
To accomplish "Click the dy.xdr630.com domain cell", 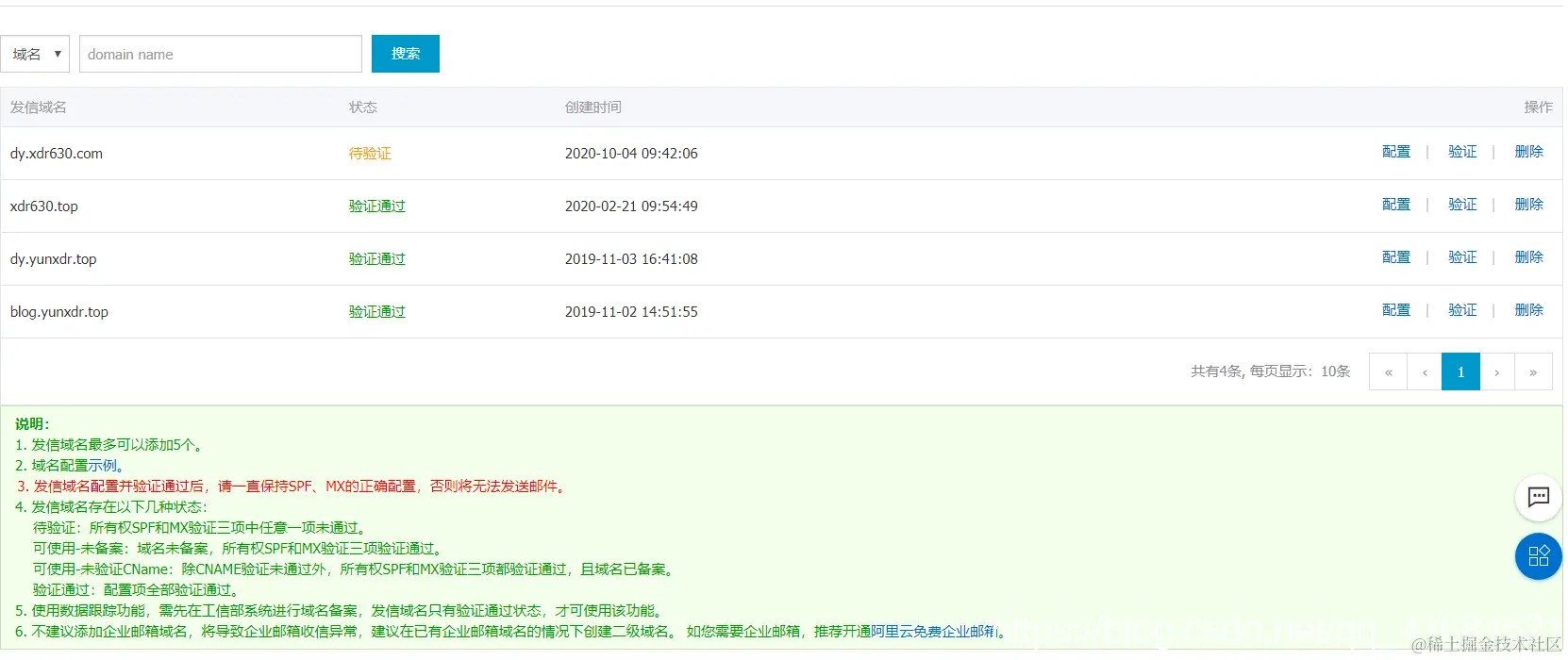I will pyautogui.click(x=57, y=154).
